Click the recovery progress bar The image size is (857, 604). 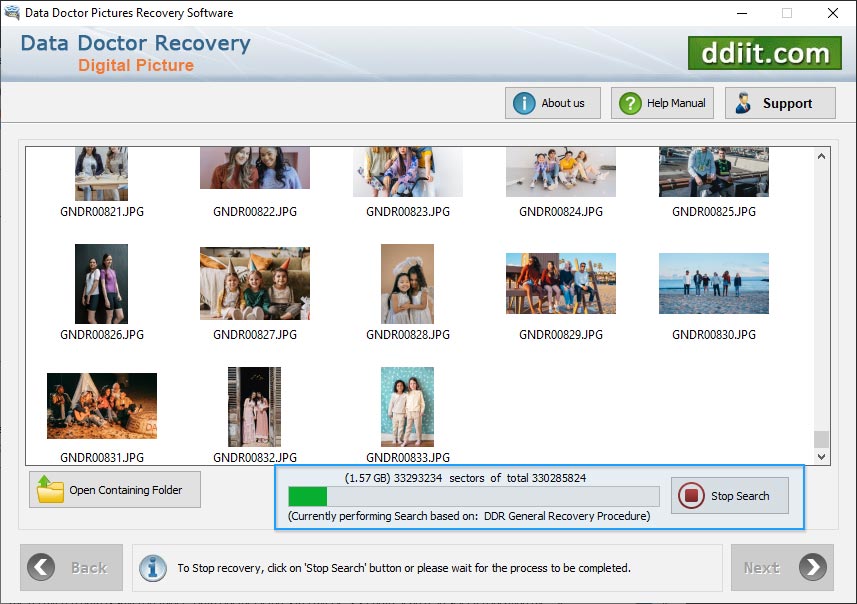(470, 496)
